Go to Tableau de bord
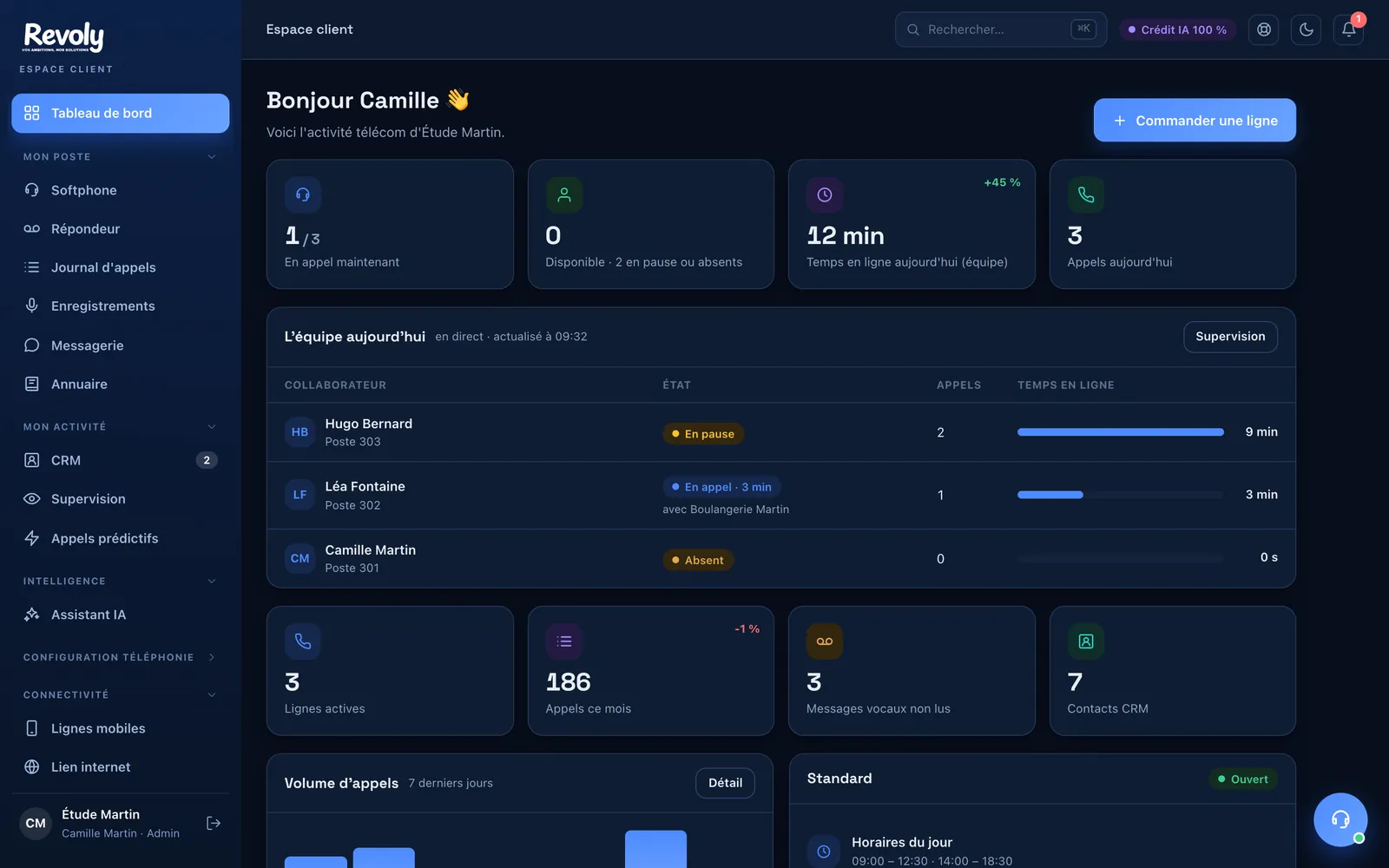 coord(121,113)
